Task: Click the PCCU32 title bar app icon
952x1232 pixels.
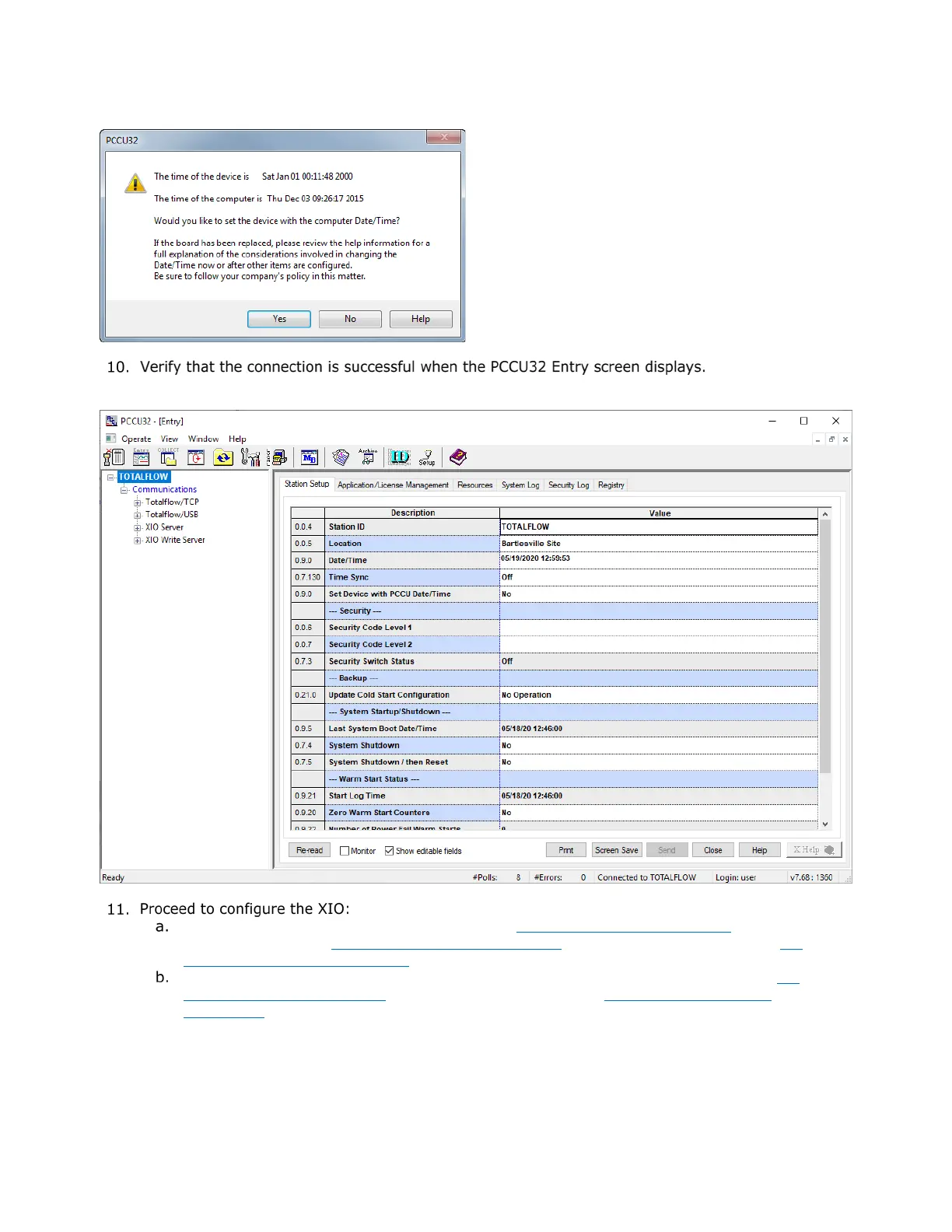Action: click(111, 421)
